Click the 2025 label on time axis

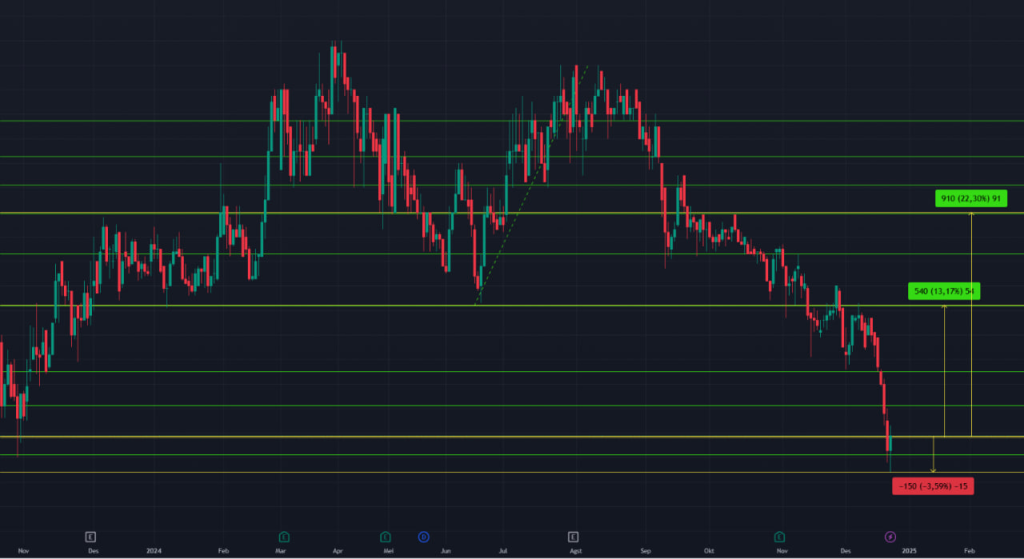click(908, 551)
